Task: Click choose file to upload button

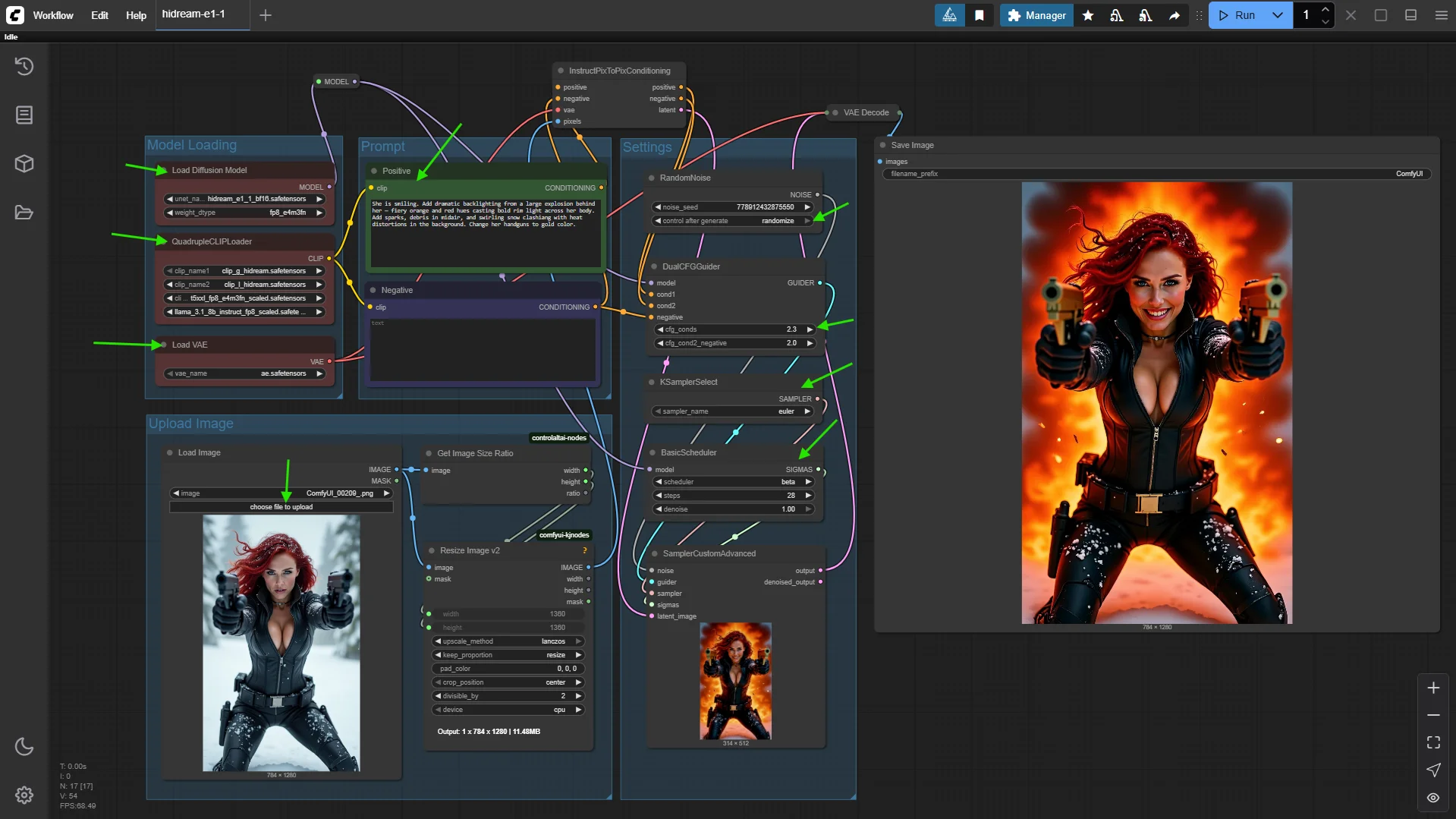Action: 281,508
